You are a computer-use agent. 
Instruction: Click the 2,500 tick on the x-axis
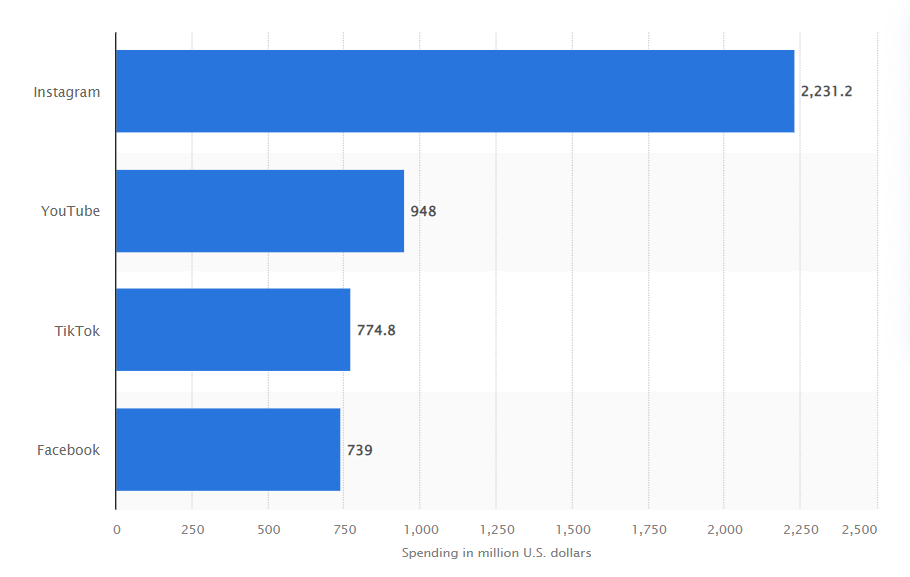tap(860, 529)
